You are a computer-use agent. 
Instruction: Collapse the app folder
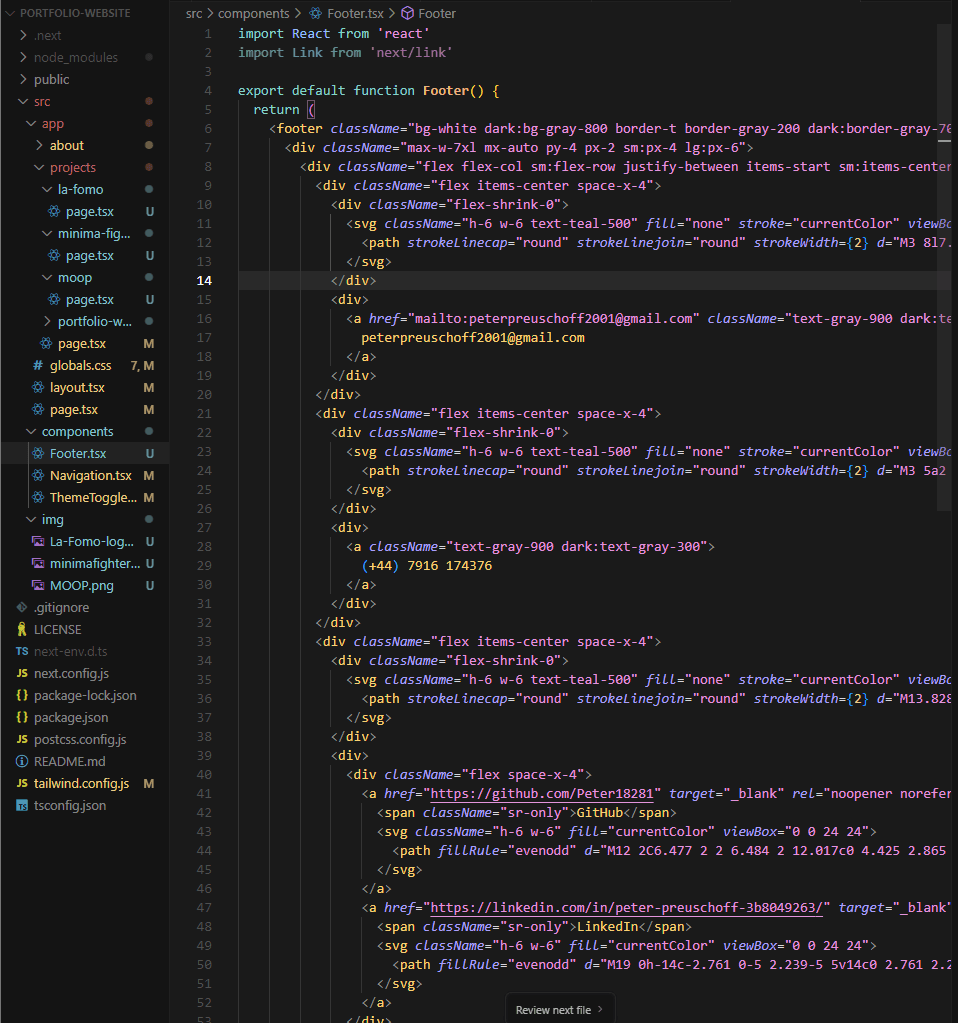(31, 123)
